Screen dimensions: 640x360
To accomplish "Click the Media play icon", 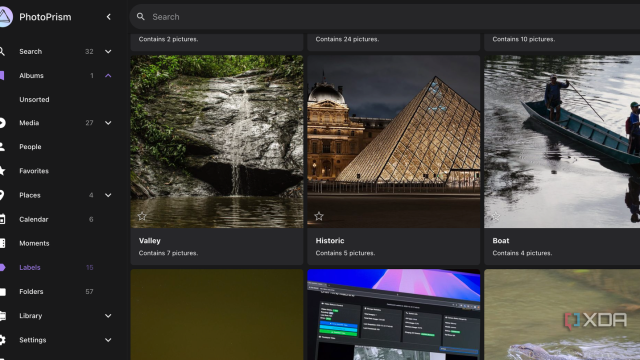I will pos(2,123).
